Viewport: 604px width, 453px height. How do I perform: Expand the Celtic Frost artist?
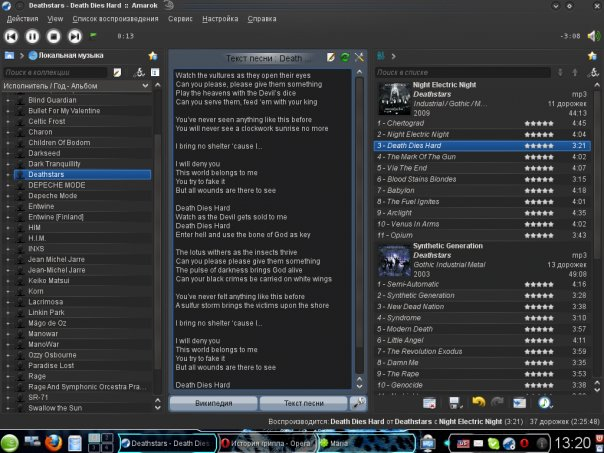8,121
